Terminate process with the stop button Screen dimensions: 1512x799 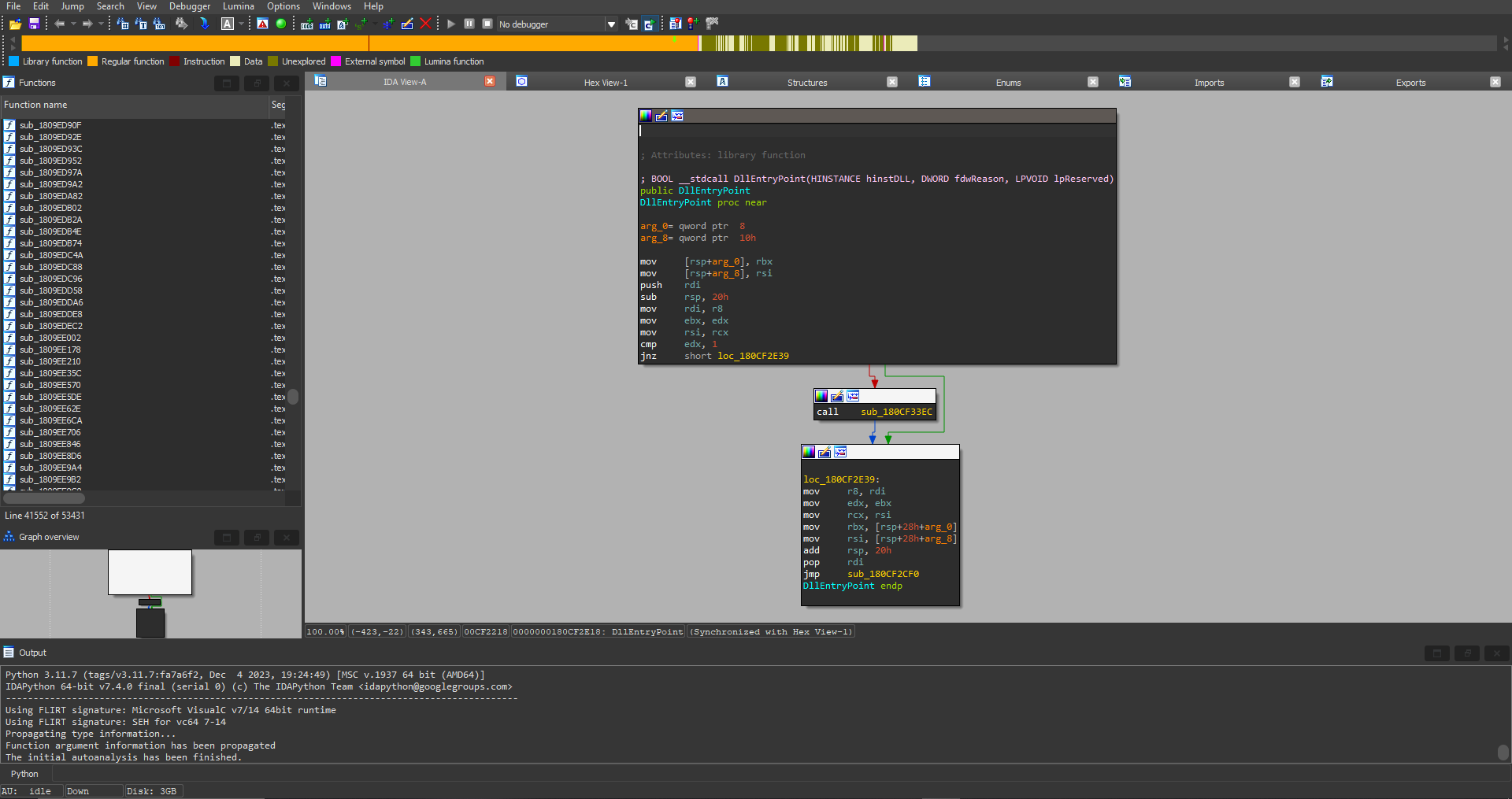[487, 24]
